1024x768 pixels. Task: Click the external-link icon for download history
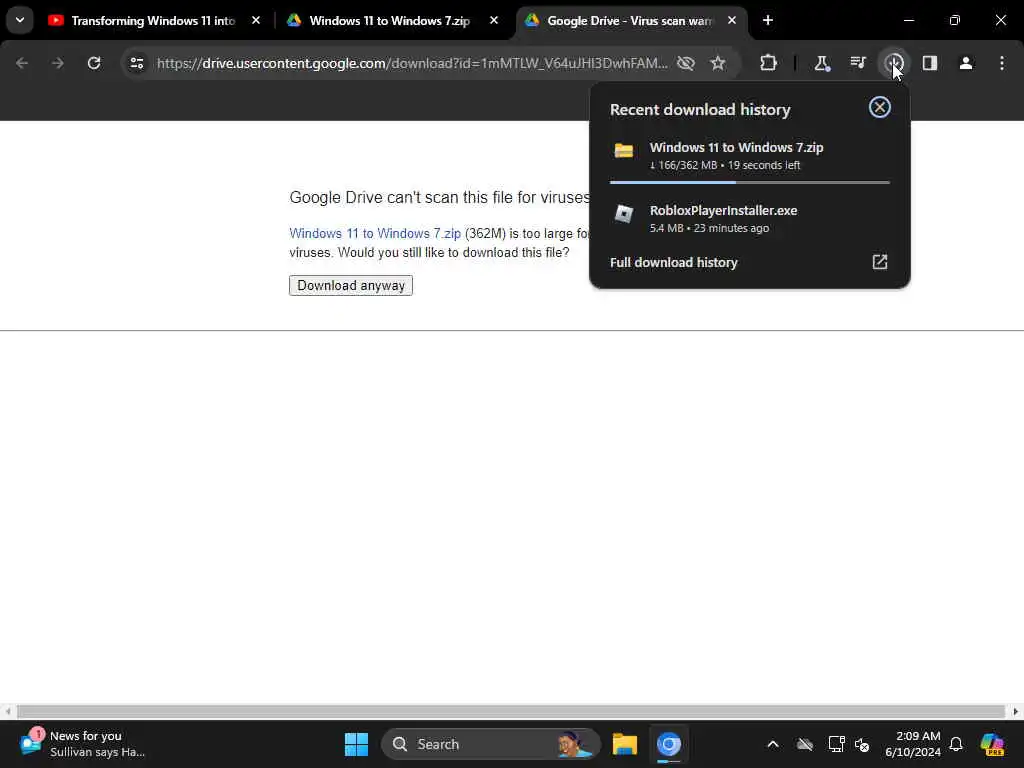(880, 262)
